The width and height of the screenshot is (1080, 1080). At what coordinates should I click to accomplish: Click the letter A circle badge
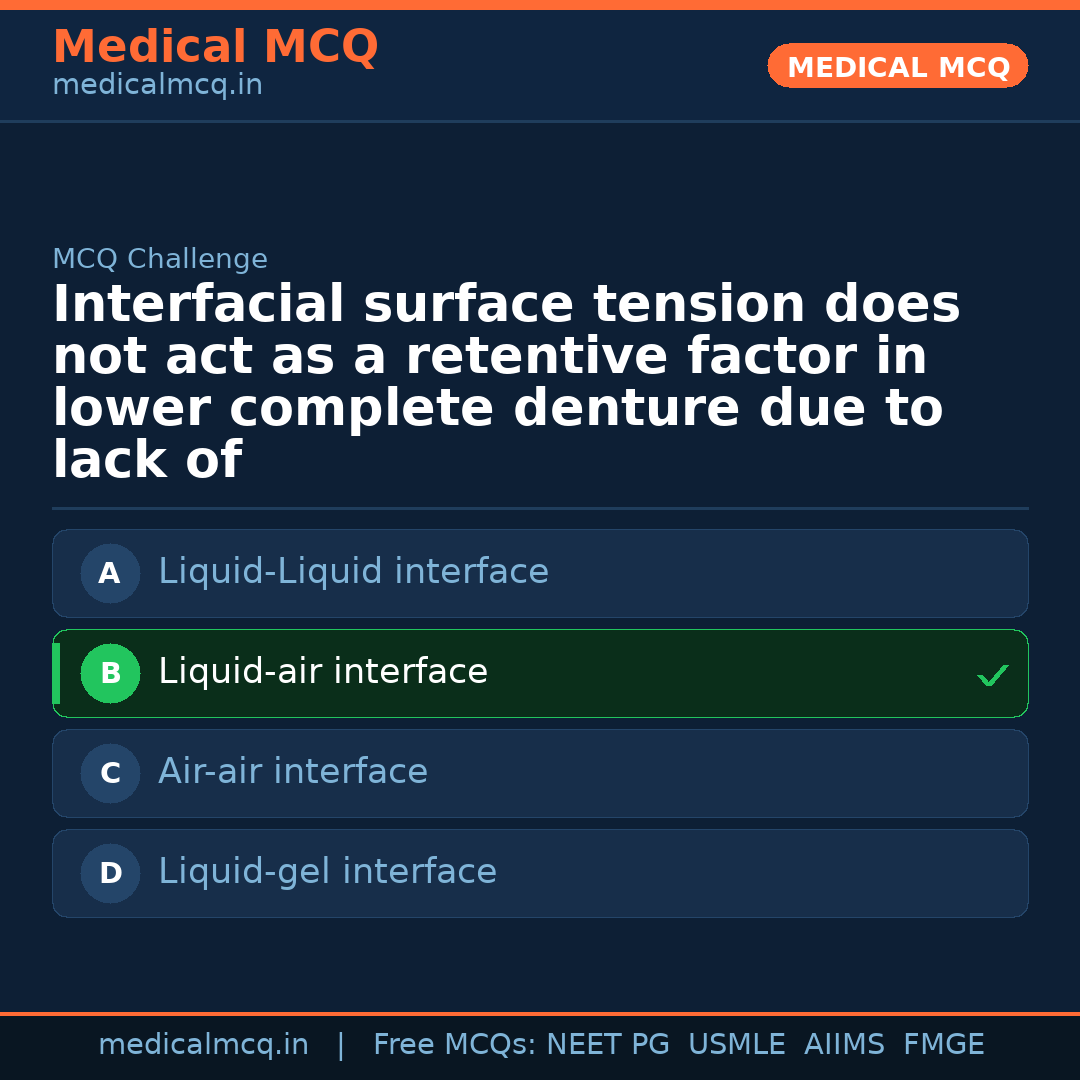point(110,574)
